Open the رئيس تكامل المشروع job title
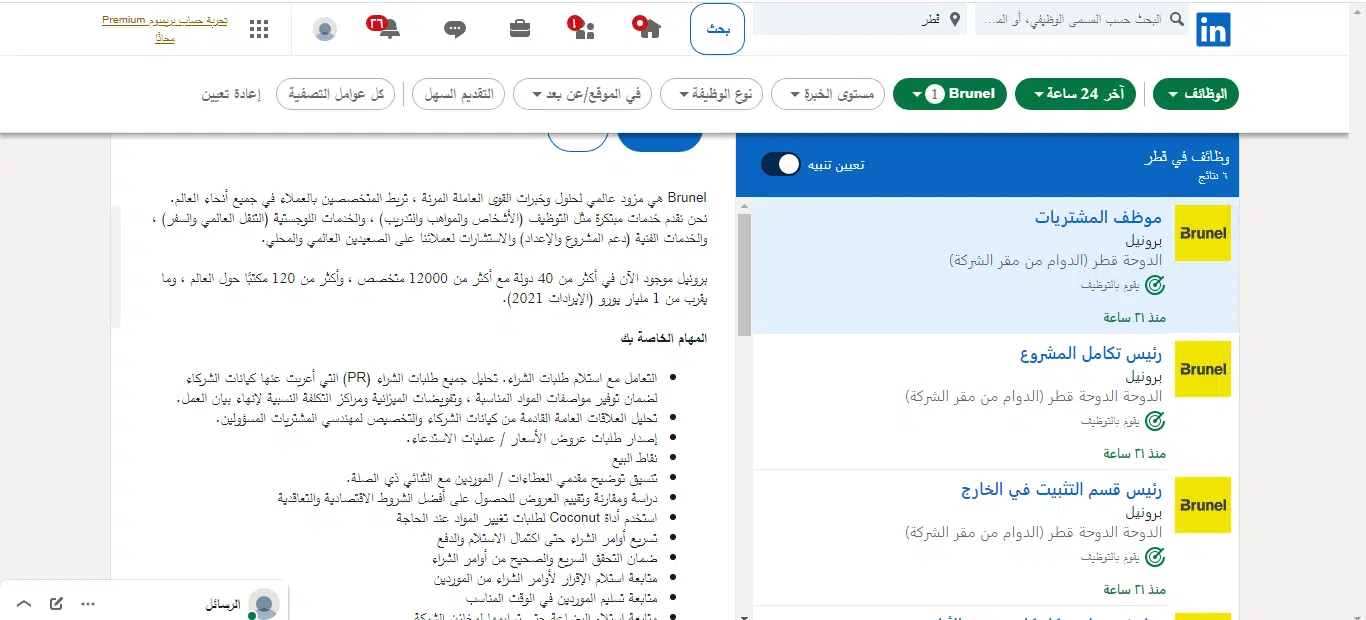The image size is (1366, 620). click(x=1091, y=353)
